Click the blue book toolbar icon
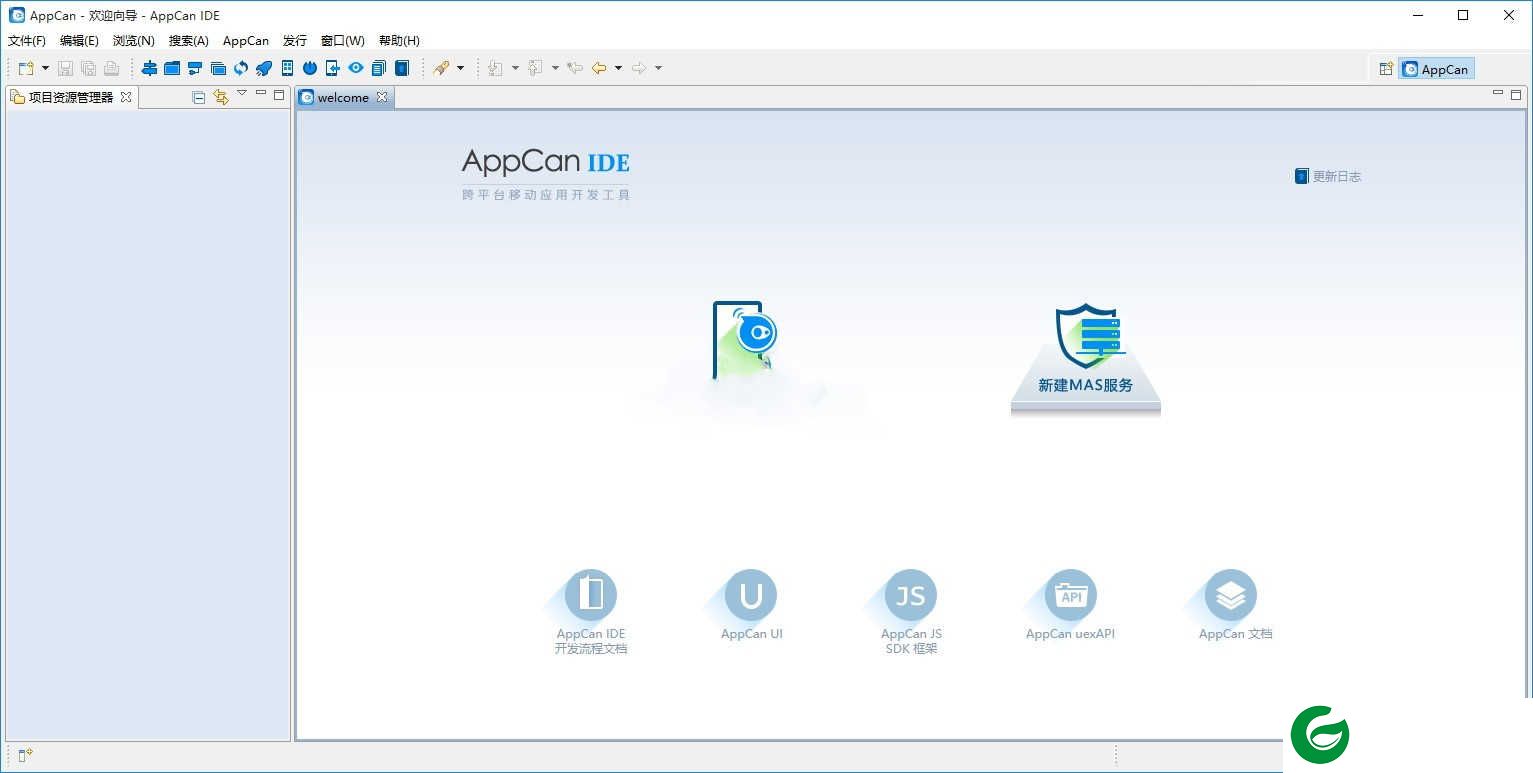The image size is (1533, 773). (402, 68)
